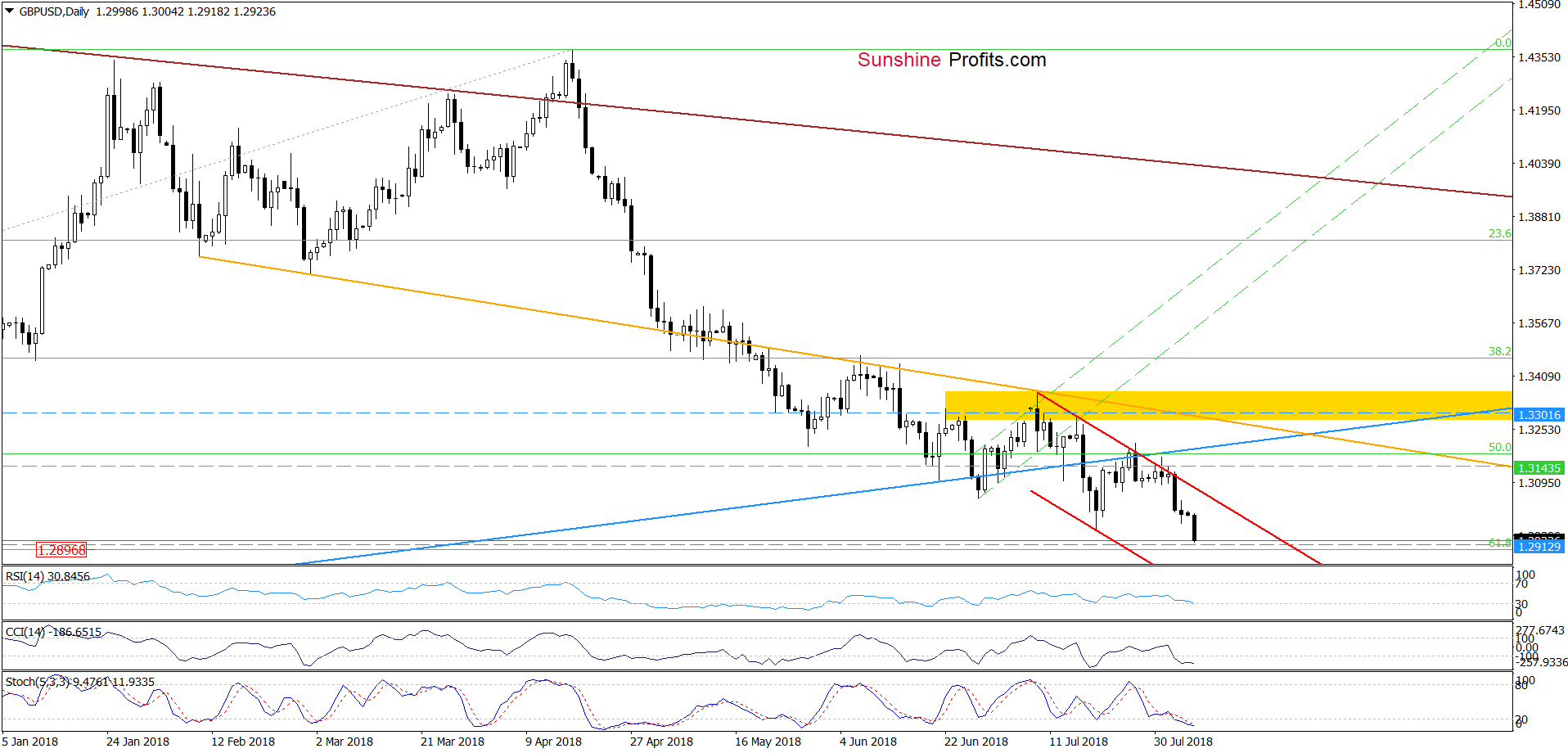Screen dimensions: 1568x753
Task: Click the green 1.31435 price tag
Action: coord(1539,468)
